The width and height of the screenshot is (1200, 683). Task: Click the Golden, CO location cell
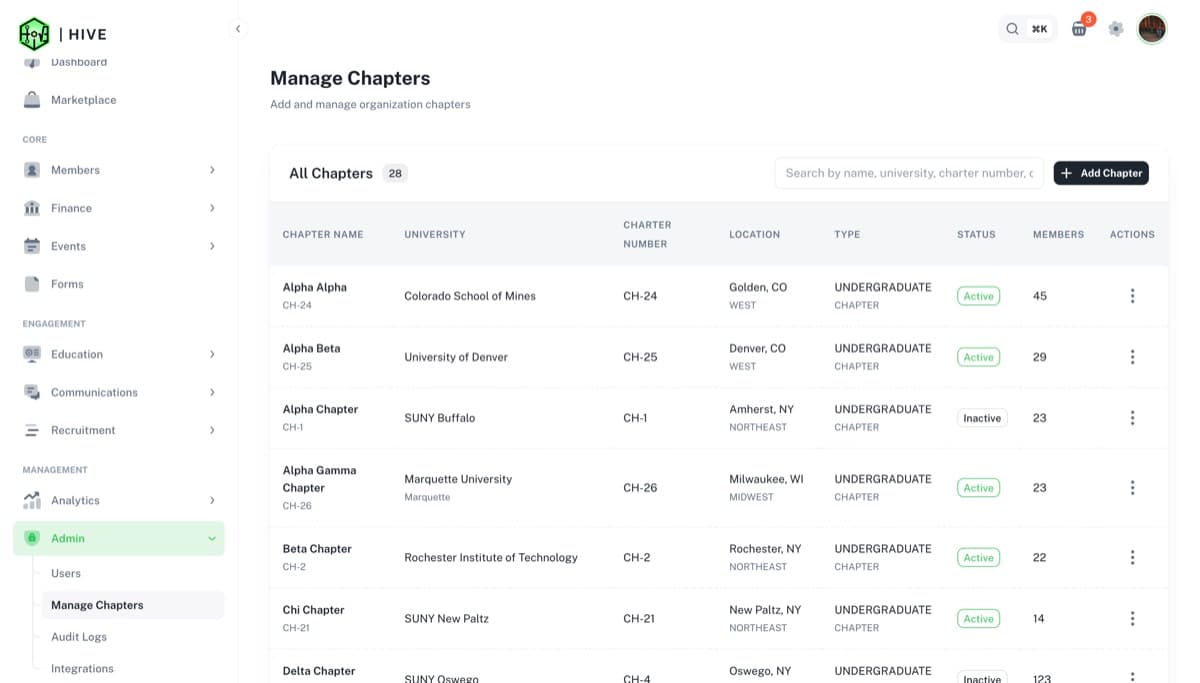click(x=758, y=287)
